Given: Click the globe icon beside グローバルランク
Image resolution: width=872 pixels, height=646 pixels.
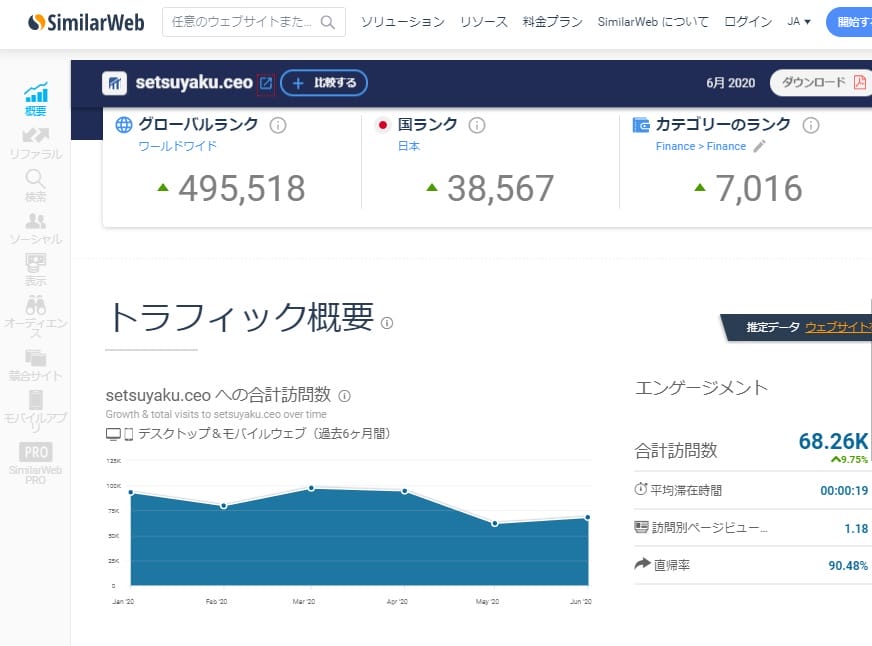Looking at the screenshot, I should (x=123, y=125).
